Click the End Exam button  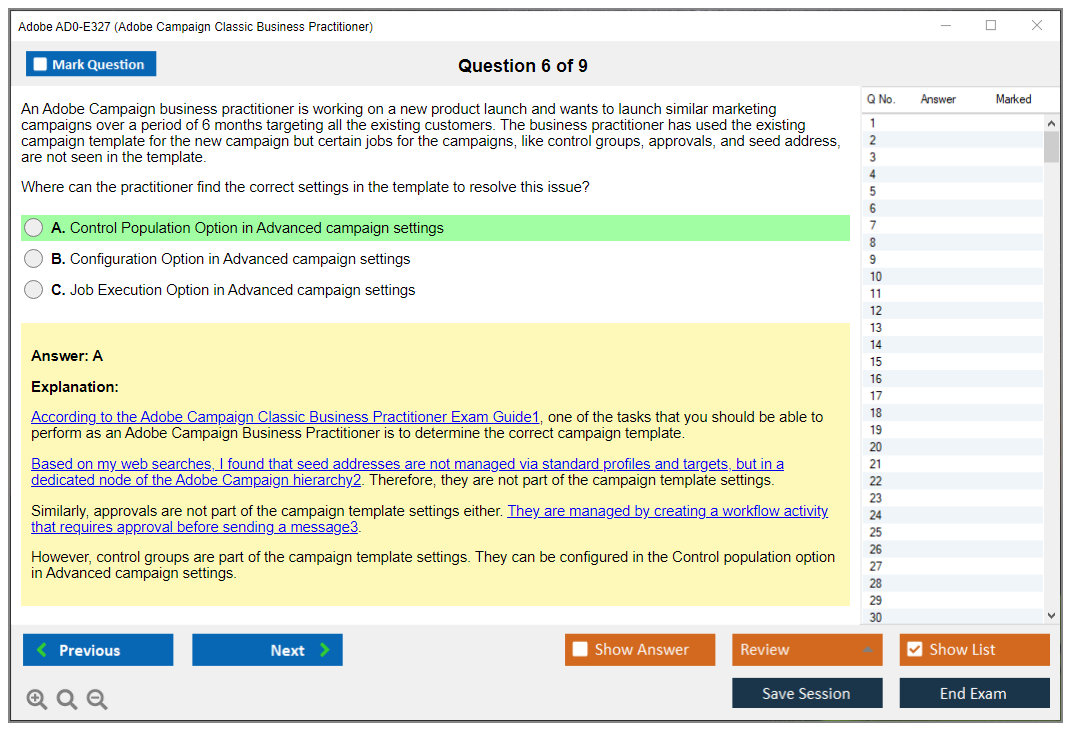[974, 693]
